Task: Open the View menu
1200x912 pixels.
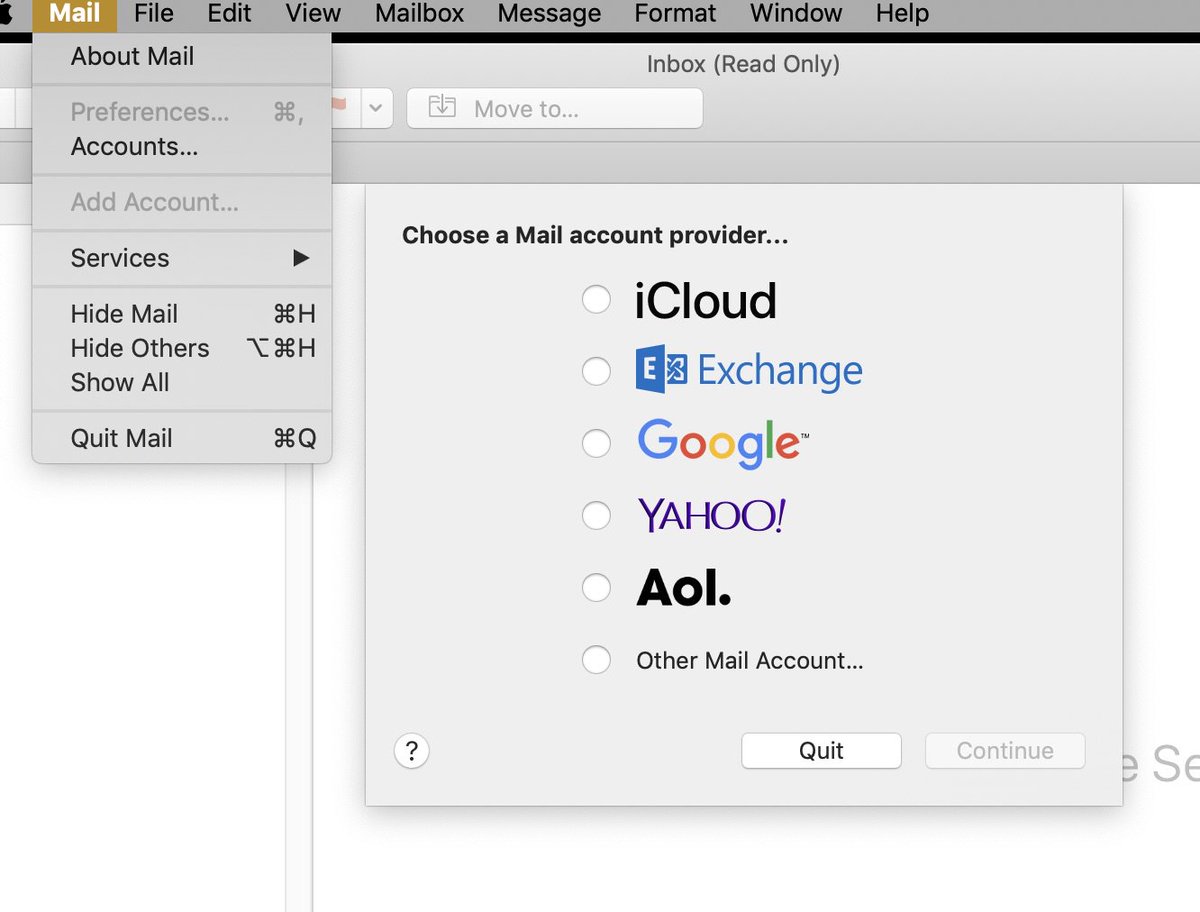Action: pyautogui.click(x=313, y=14)
